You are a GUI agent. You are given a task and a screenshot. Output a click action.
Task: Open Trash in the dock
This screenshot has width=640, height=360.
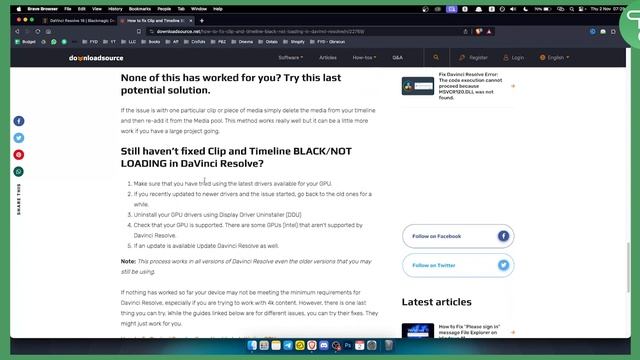(389, 345)
